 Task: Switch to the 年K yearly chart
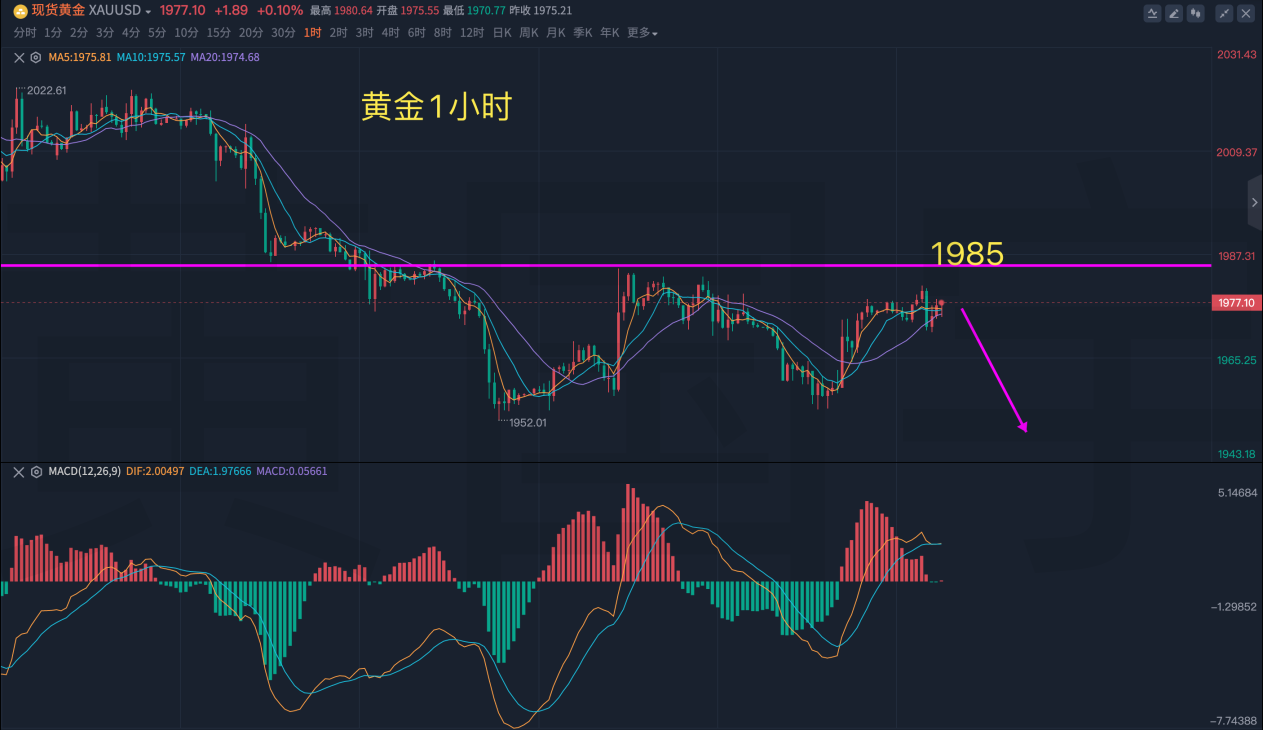click(610, 33)
